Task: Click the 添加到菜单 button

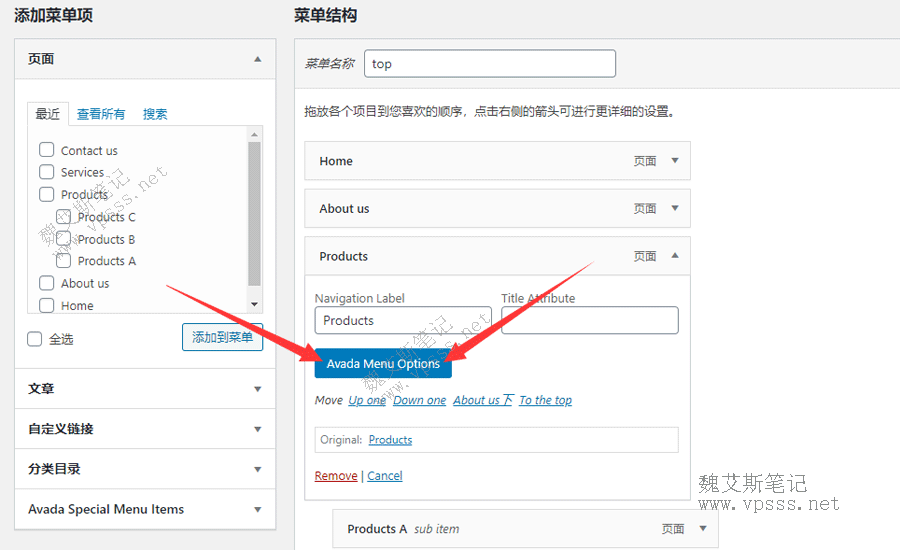Action: click(x=222, y=337)
